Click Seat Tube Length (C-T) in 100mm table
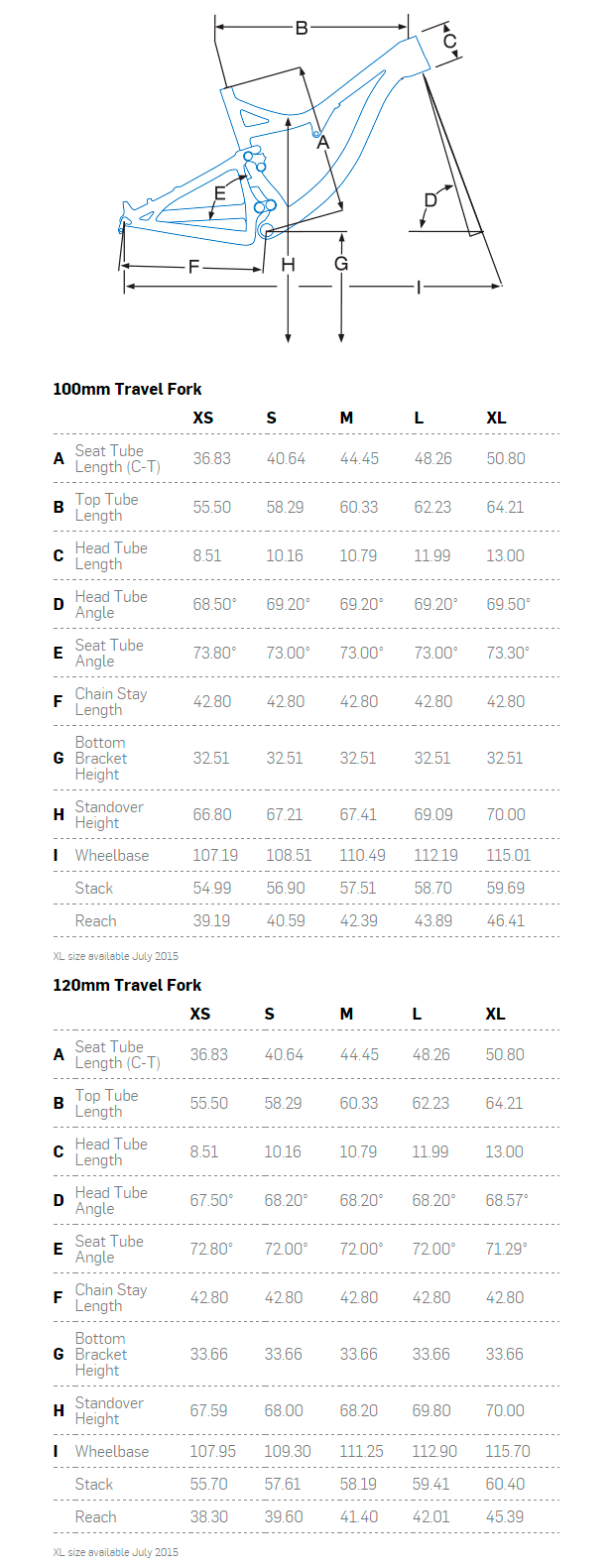This screenshot has width=615, height=1568. [x=117, y=458]
